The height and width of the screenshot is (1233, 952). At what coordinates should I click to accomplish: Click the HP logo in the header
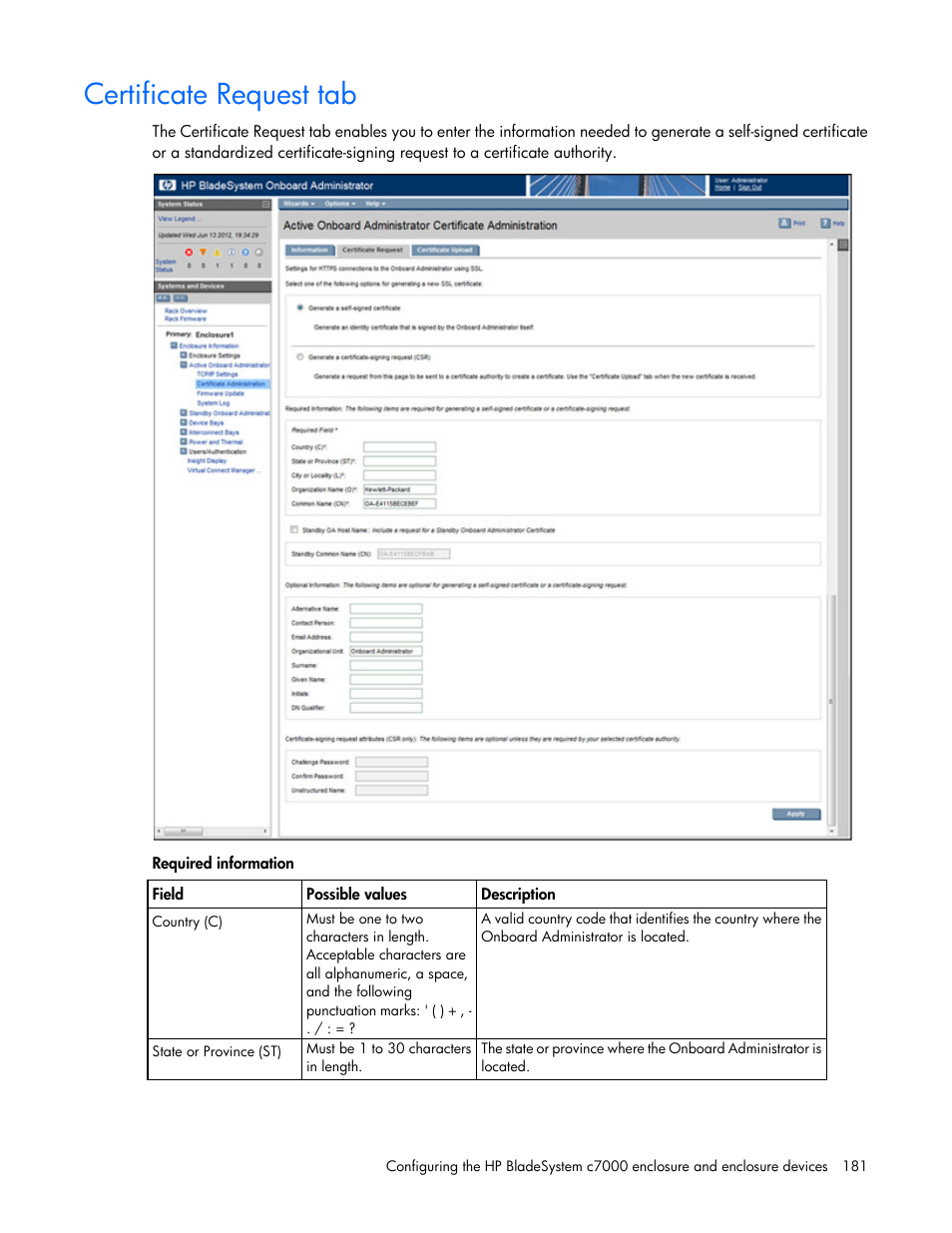168,186
